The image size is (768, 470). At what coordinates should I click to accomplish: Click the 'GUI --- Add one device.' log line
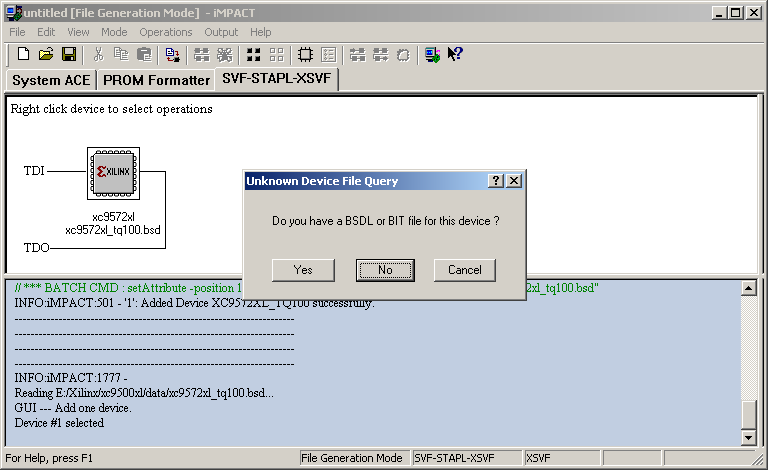(x=73, y=408)
